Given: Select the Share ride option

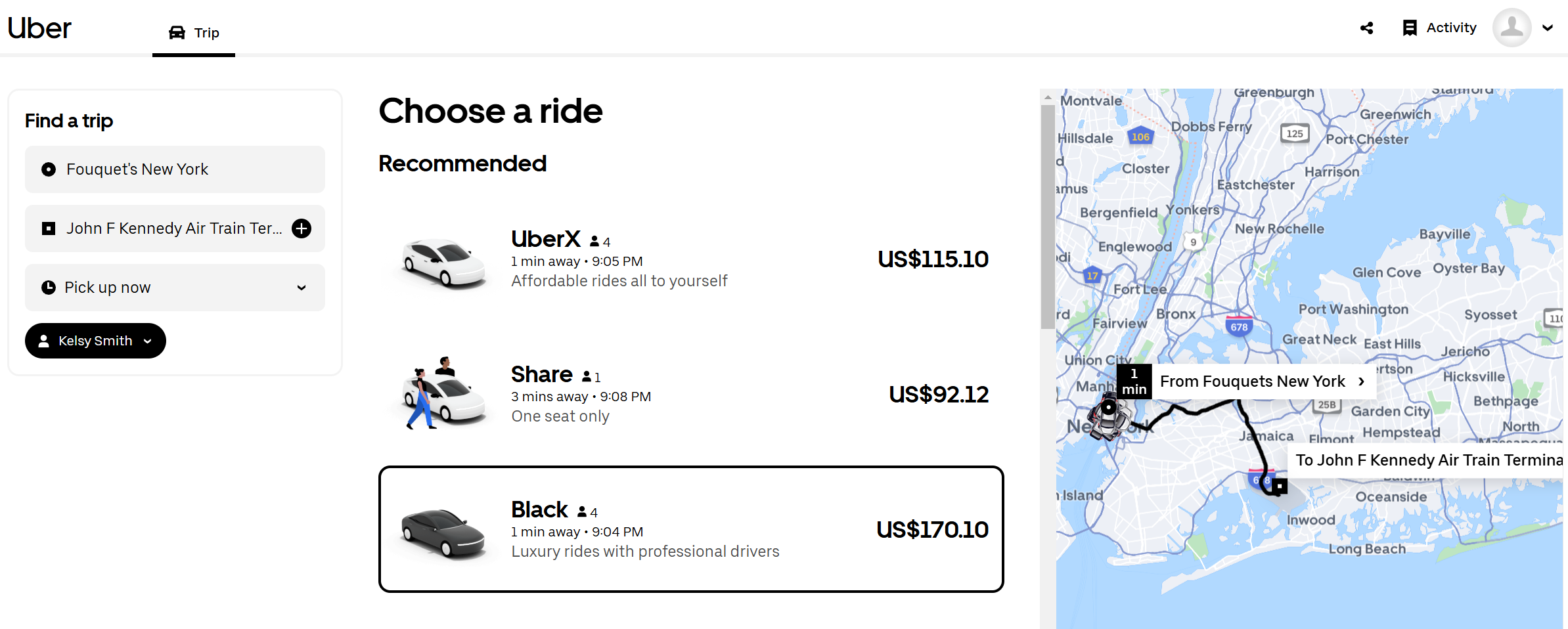Looking at the screenshot, I should click(690, 394).
